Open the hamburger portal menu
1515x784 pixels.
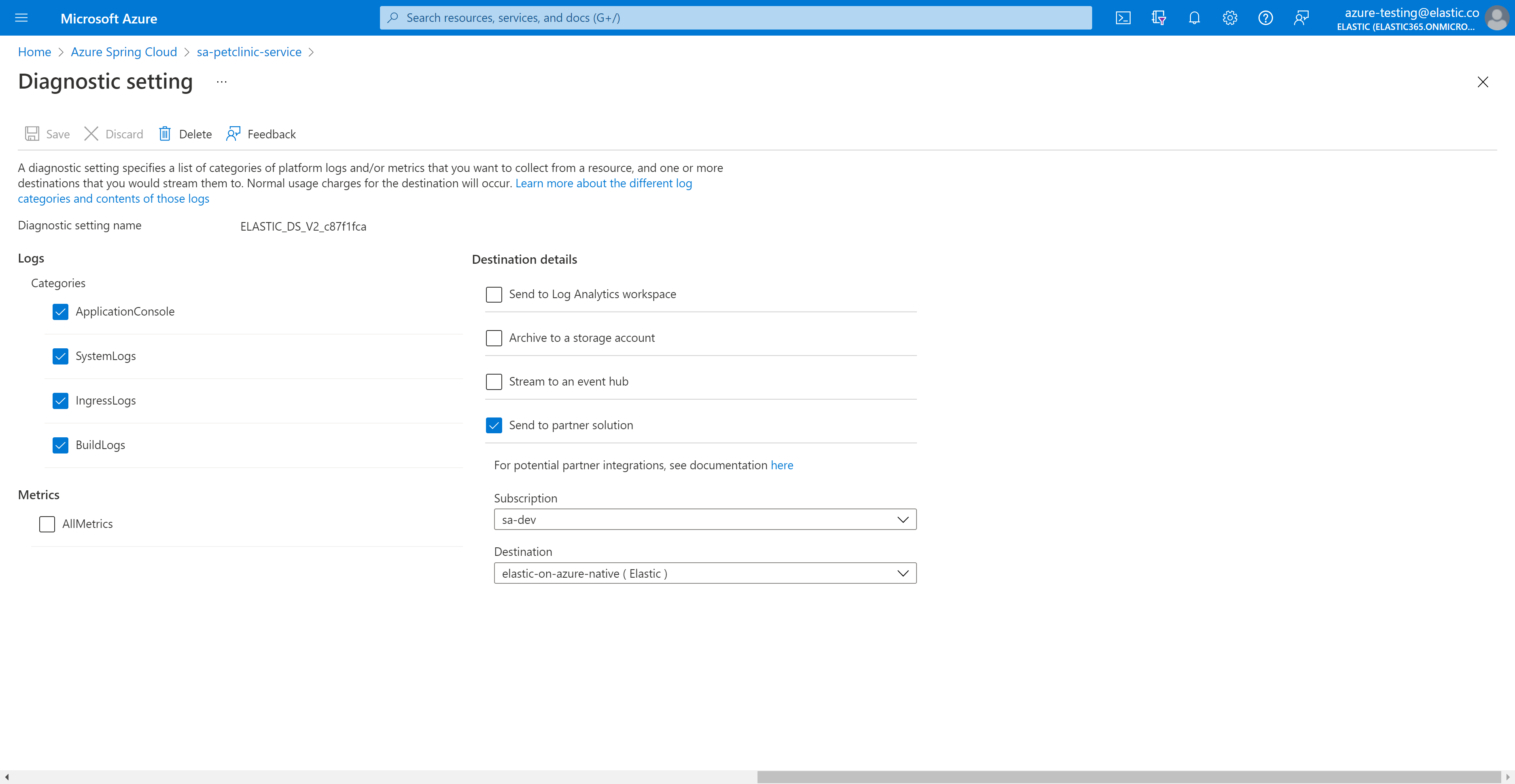pos(21,18)
